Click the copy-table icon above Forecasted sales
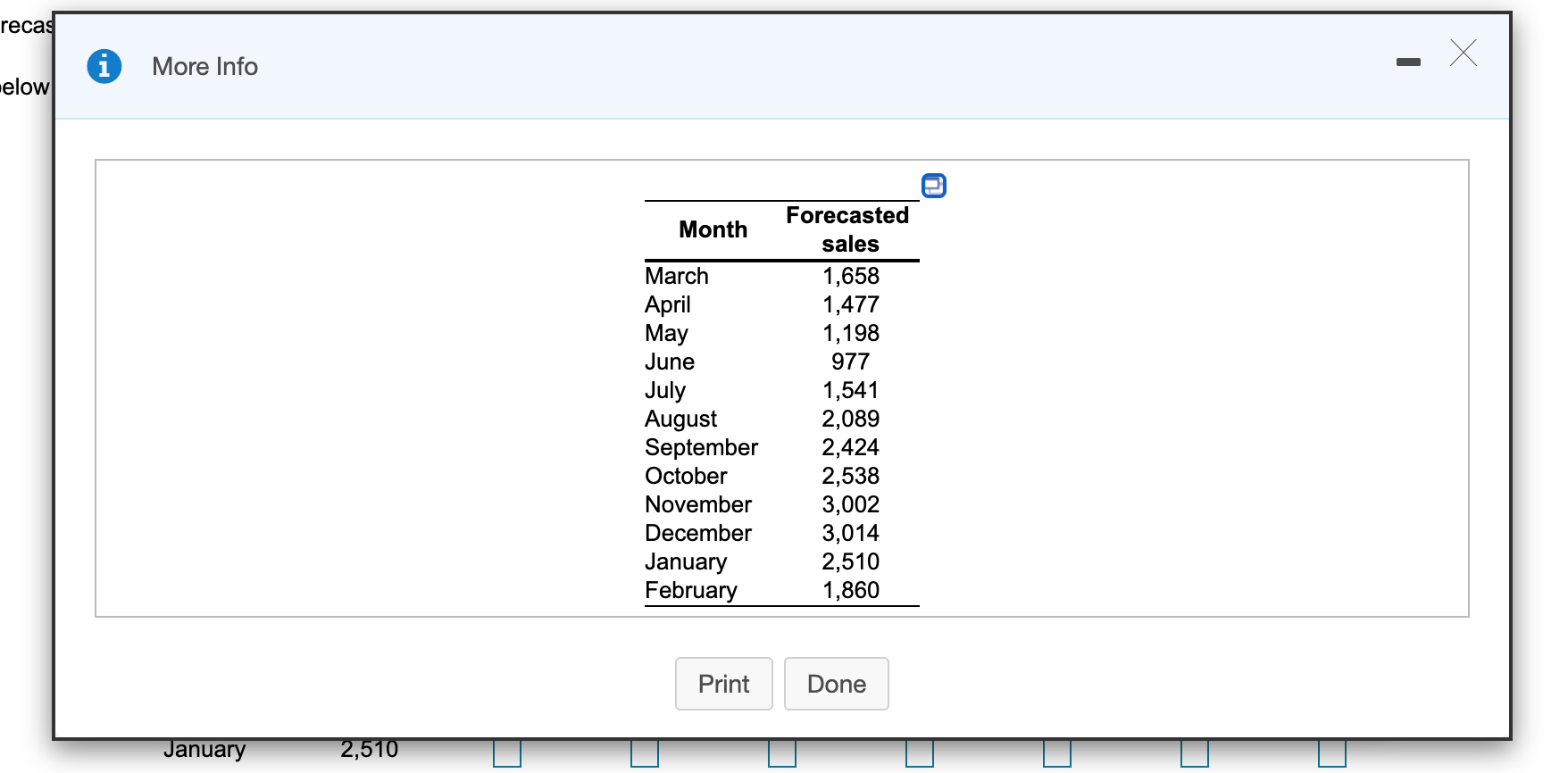 point(934,186)
